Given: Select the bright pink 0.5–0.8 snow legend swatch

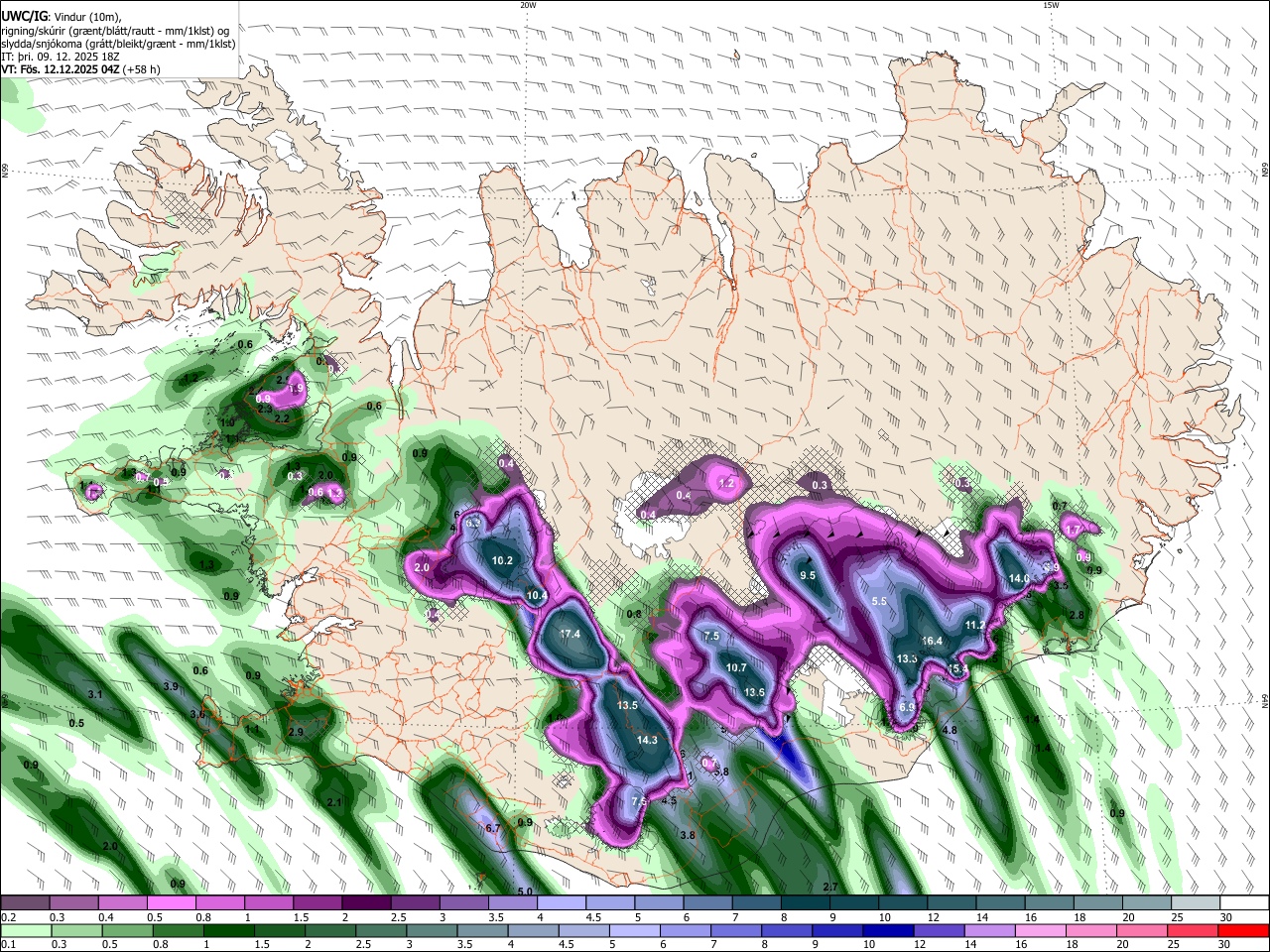Looking at the screenshot, I should click(x=171, y=902).
